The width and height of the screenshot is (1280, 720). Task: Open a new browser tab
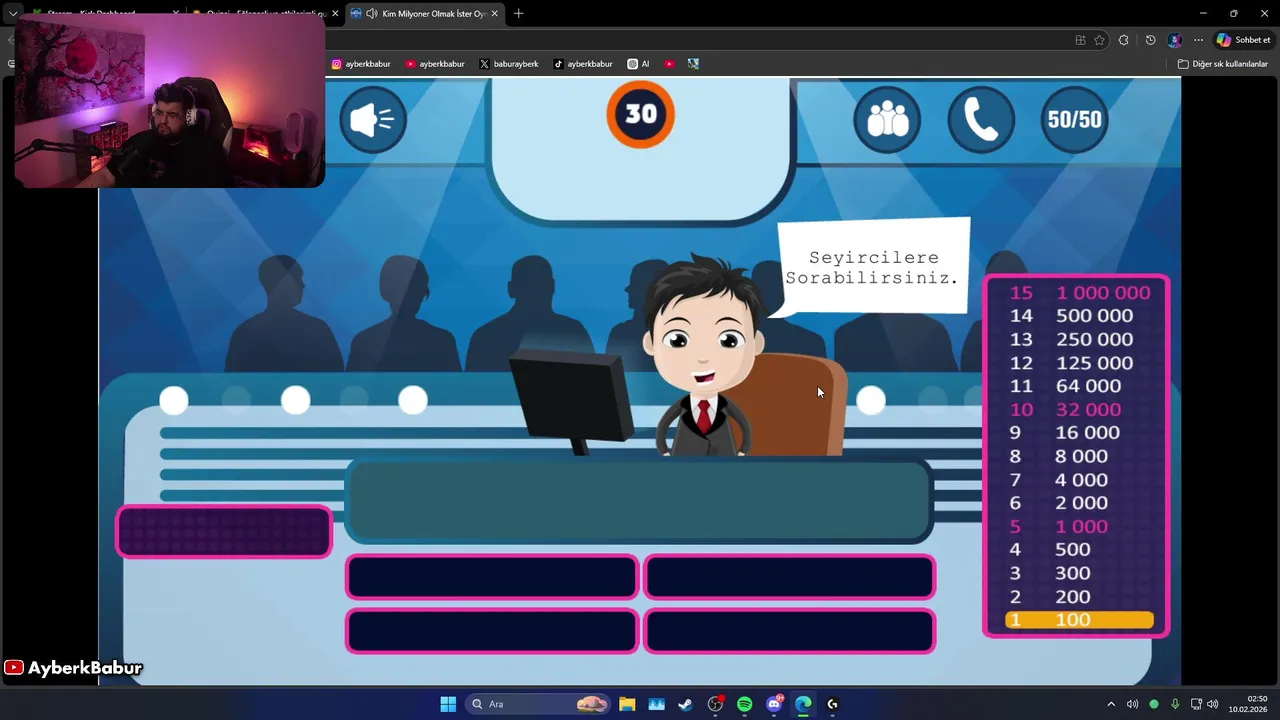tap(518, 14)
